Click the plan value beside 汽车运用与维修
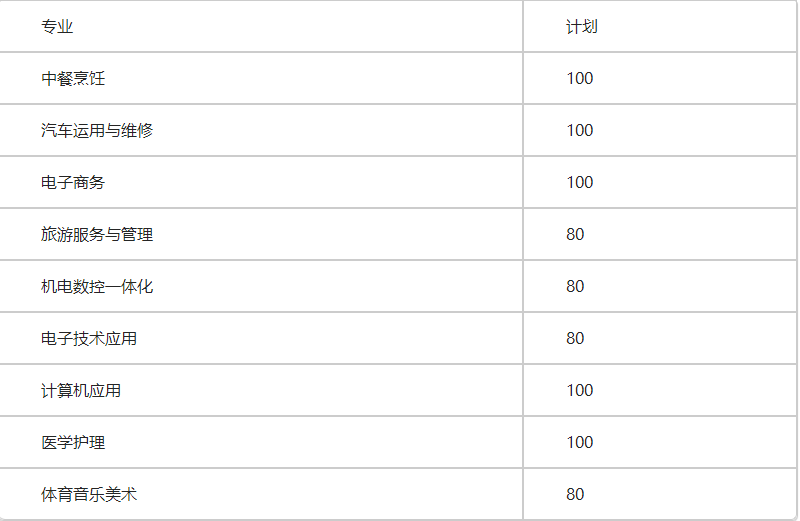Viewport: 800px width, 521px height. click(x=580, y=131)
